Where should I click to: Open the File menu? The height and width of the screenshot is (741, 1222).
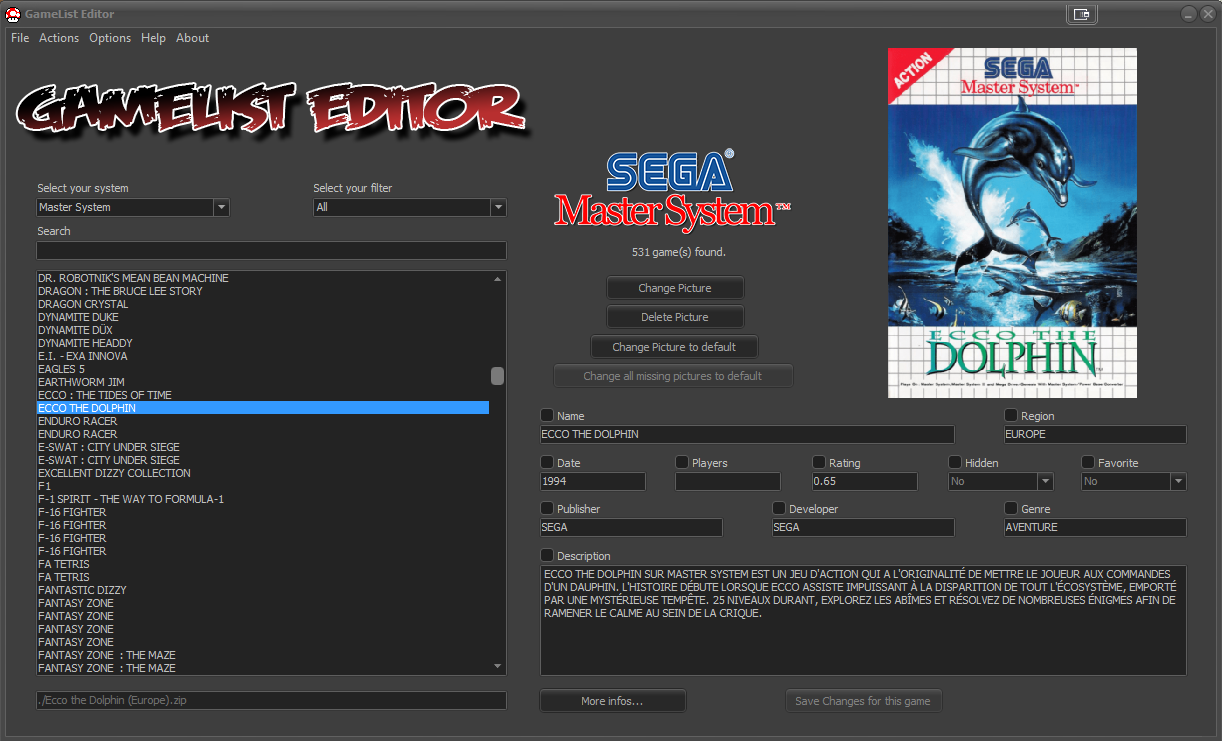[20, 38]
